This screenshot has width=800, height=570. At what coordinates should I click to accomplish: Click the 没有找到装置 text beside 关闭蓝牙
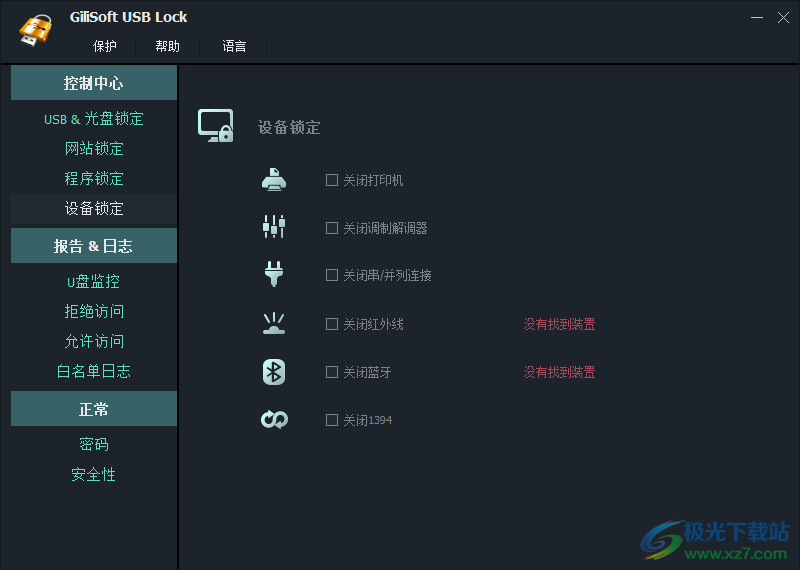(x=559, y=372)
